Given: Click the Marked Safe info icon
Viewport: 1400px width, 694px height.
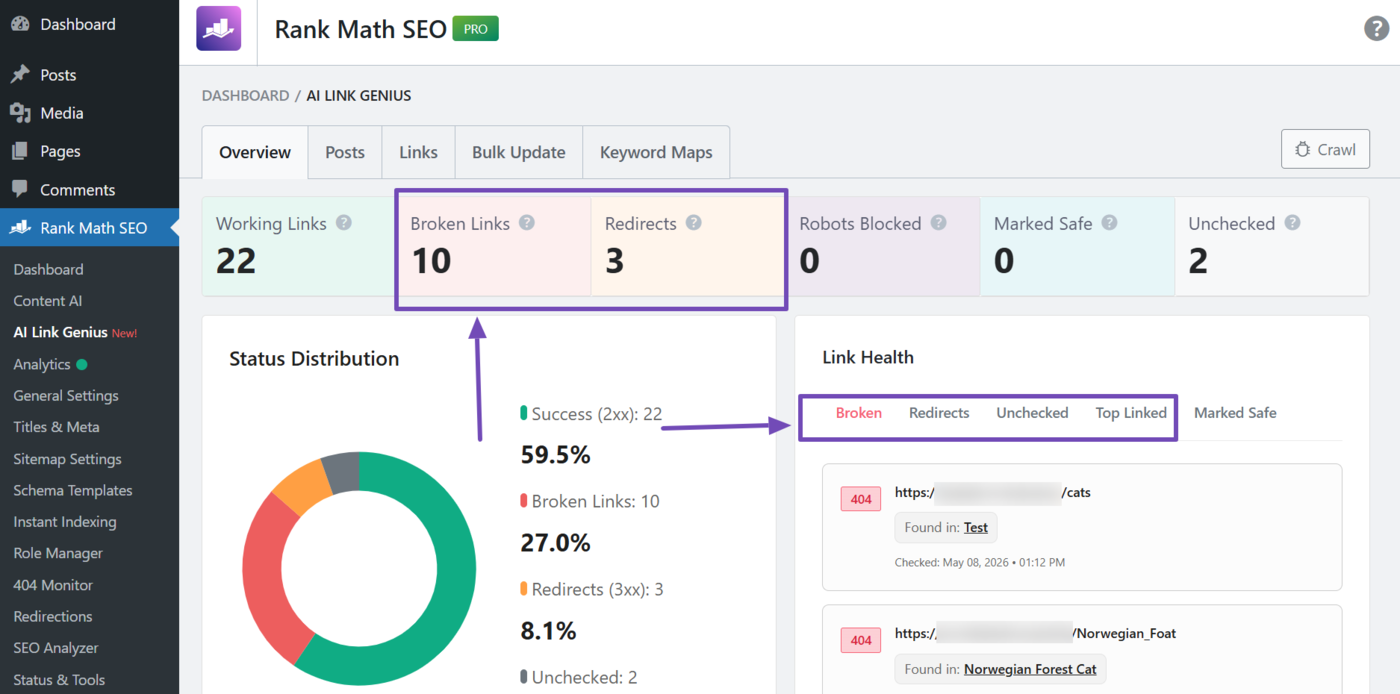Looking at the screenshot, I should (x=1109, y=223).
